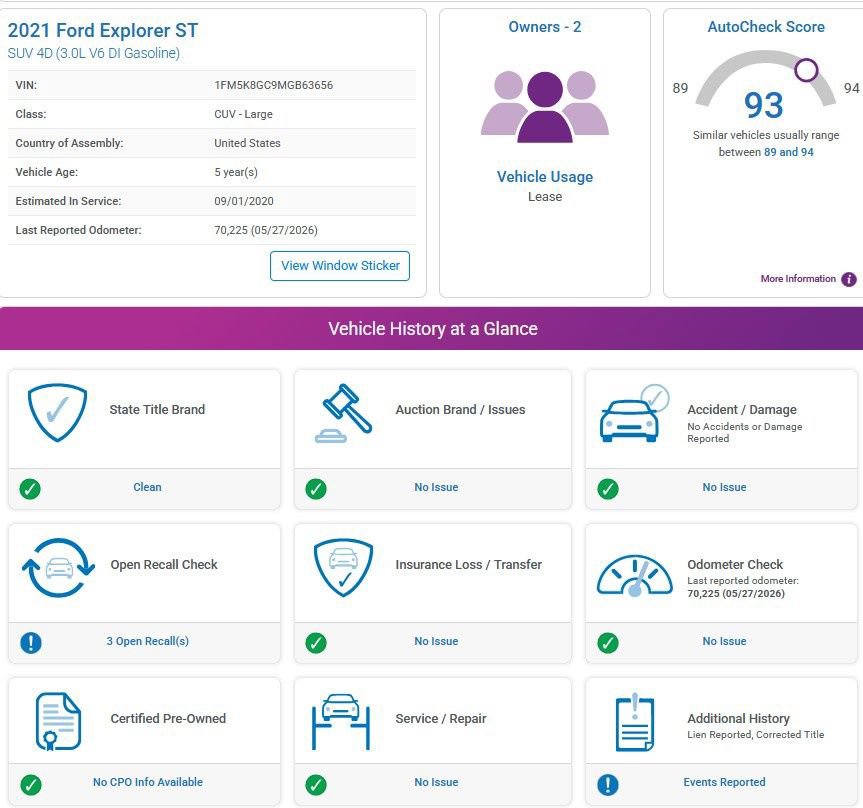This screenshot has width=863, height=808.
Task: Click the More Information info circle icon
Action: coord(849,279)
